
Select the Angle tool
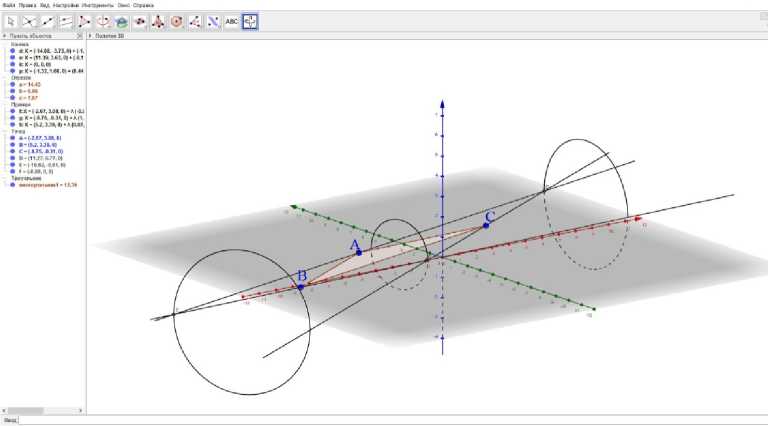195,22
